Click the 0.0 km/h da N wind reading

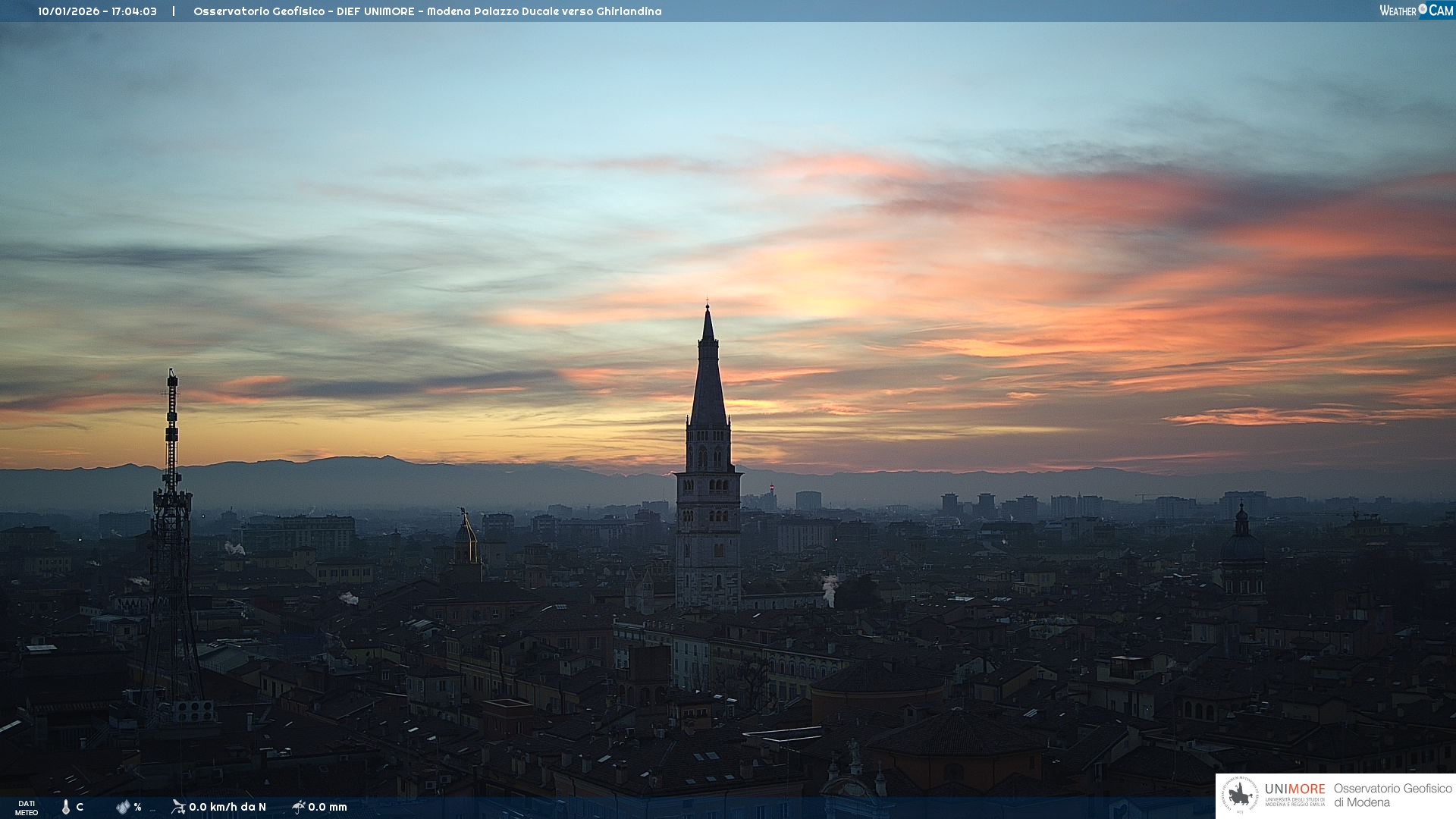coord(227,807)
